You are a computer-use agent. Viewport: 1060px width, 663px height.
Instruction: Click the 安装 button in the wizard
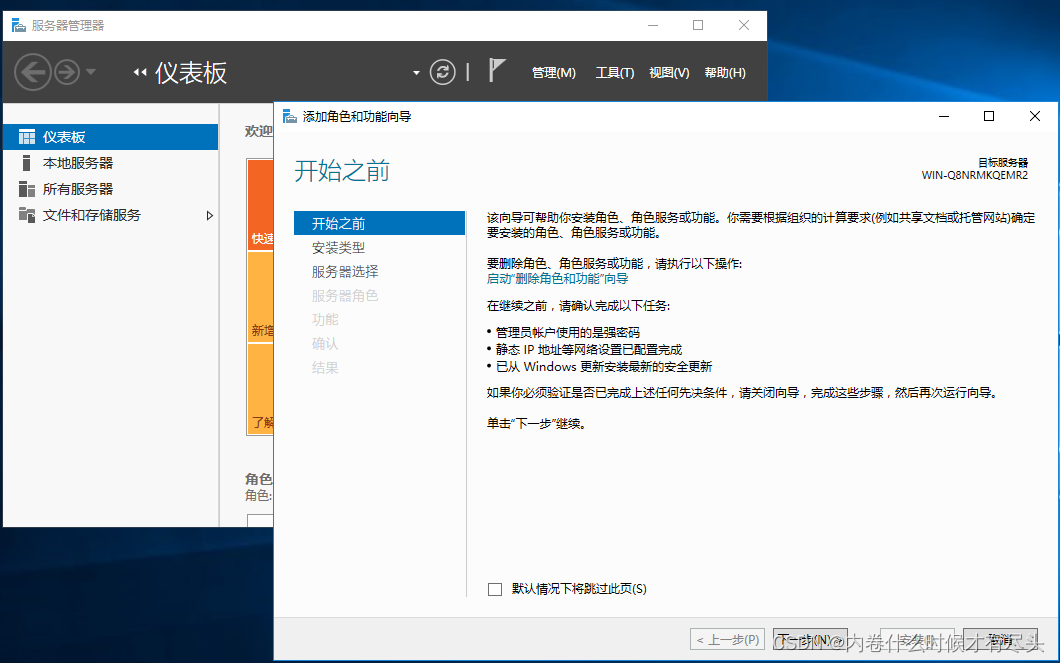coord(917,639)
